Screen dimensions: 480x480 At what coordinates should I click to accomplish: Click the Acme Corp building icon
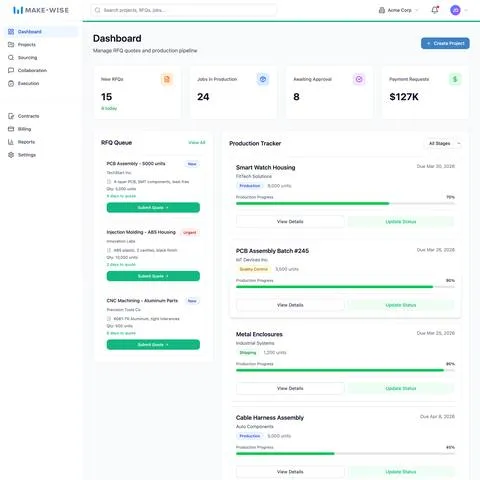(x=382, y=10)
